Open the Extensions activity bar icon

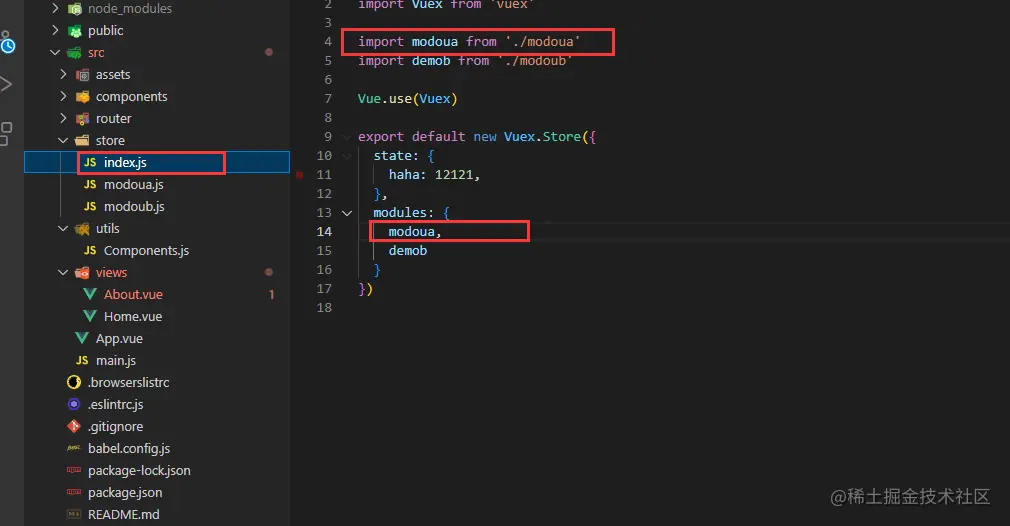pyautogui.click(x=6, y=133)
